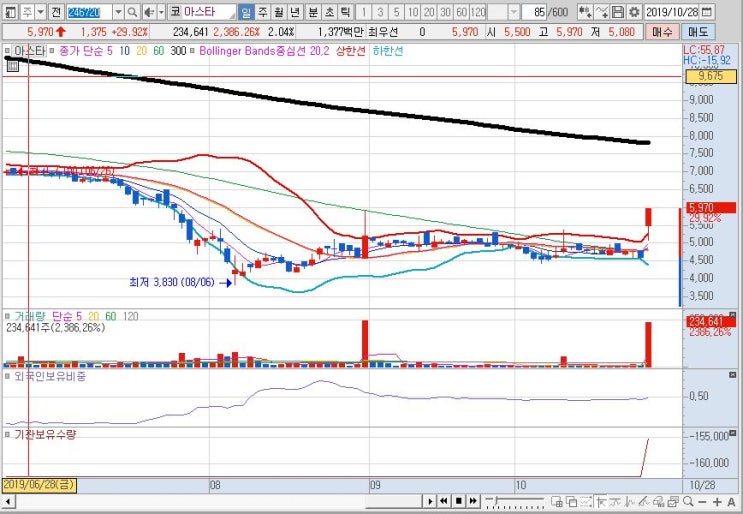Open chart settings via the gear icon
Screen dimensions: 743x514
click(x=634, y=12)
